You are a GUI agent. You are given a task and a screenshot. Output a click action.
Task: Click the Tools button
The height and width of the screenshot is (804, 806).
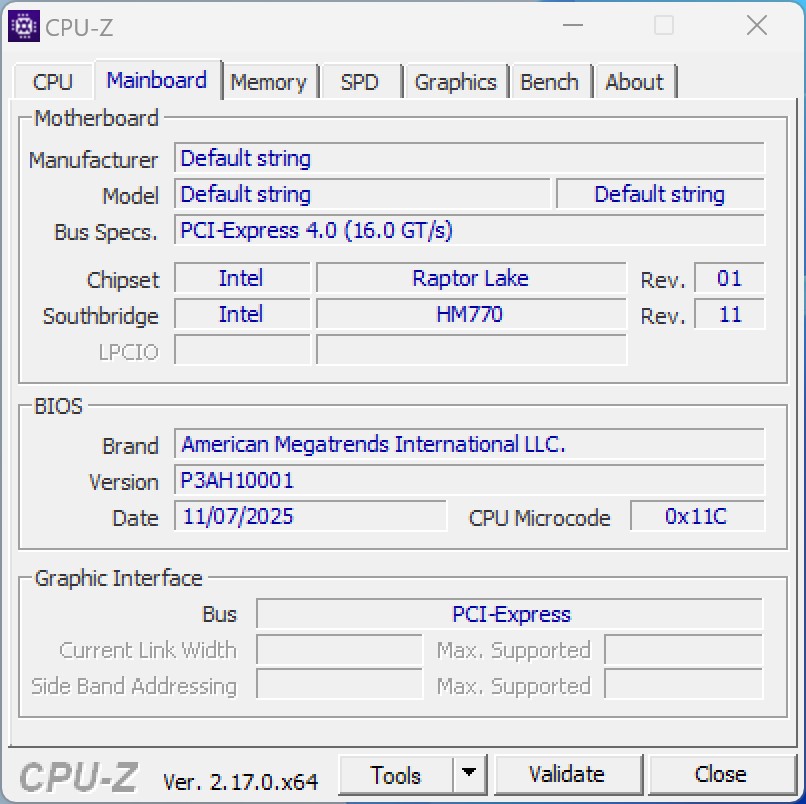pos(397,774)
